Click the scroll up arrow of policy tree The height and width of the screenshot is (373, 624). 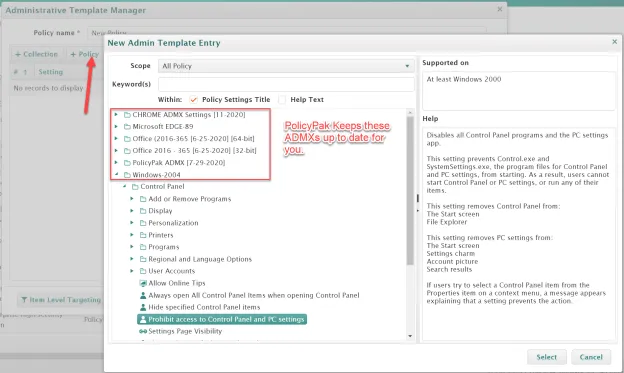pos(410,113)
